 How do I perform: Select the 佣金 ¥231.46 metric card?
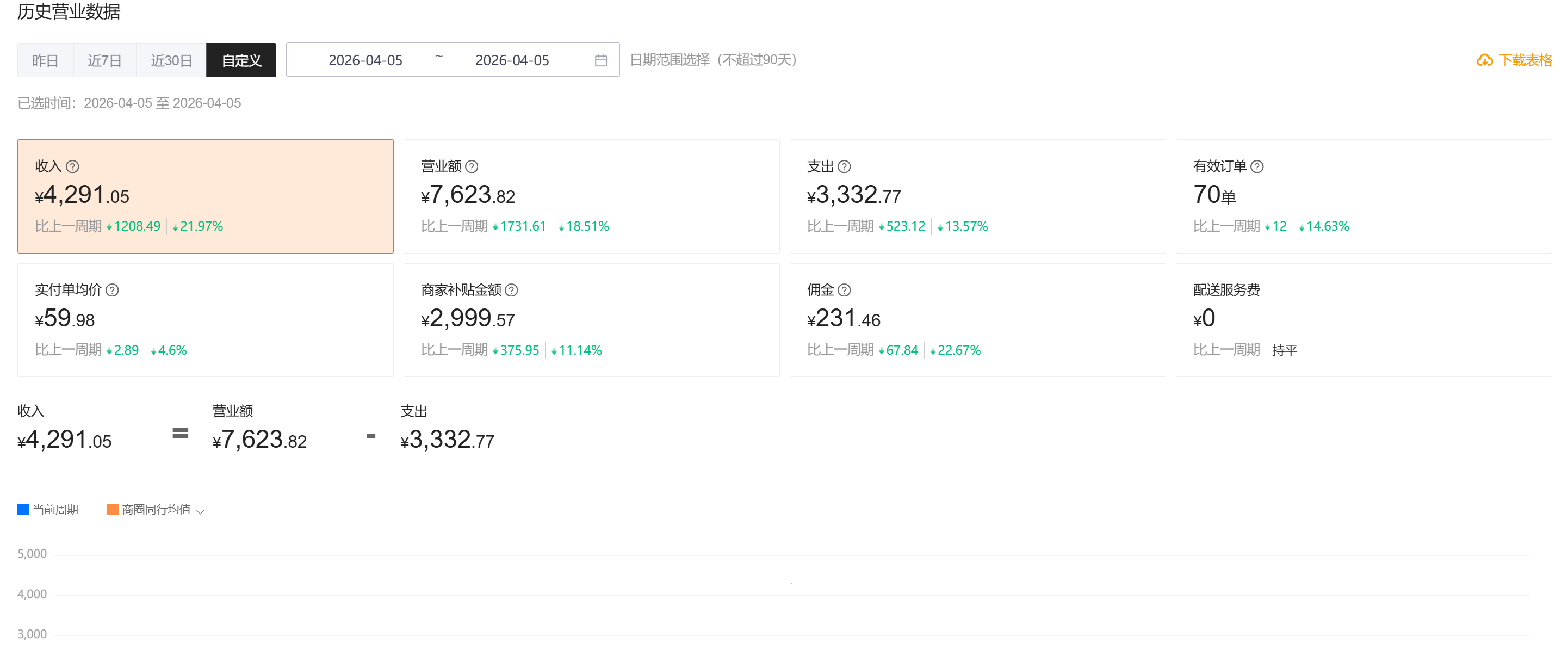tap(977, 320)
